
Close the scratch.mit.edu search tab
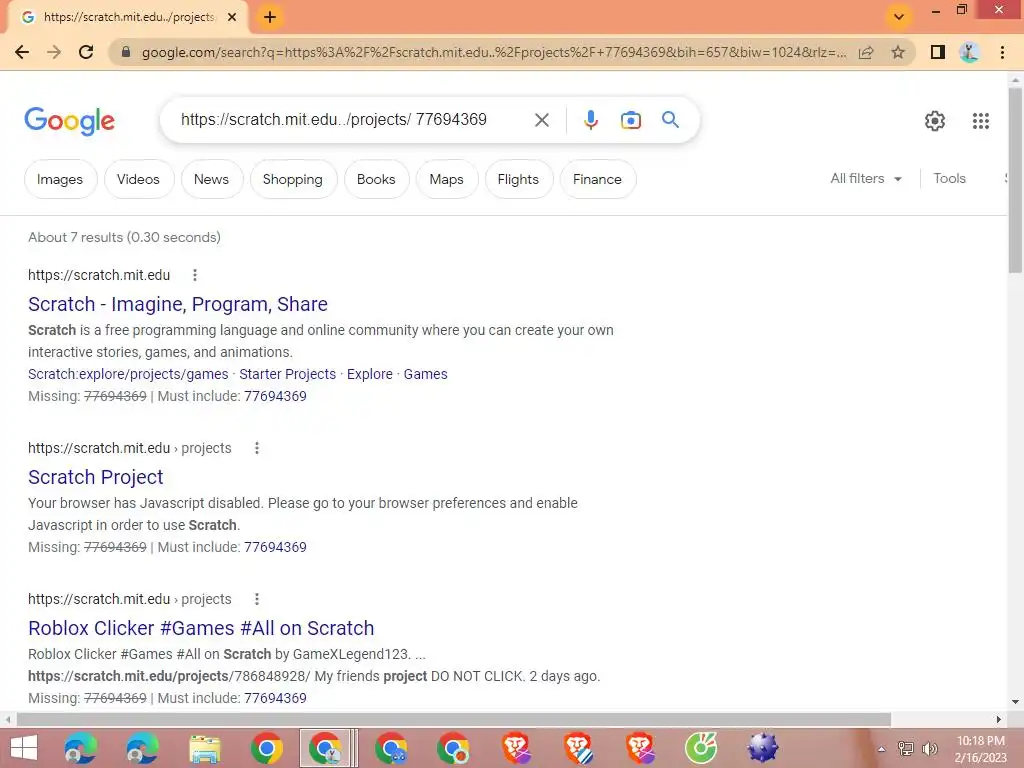[231, 17]
